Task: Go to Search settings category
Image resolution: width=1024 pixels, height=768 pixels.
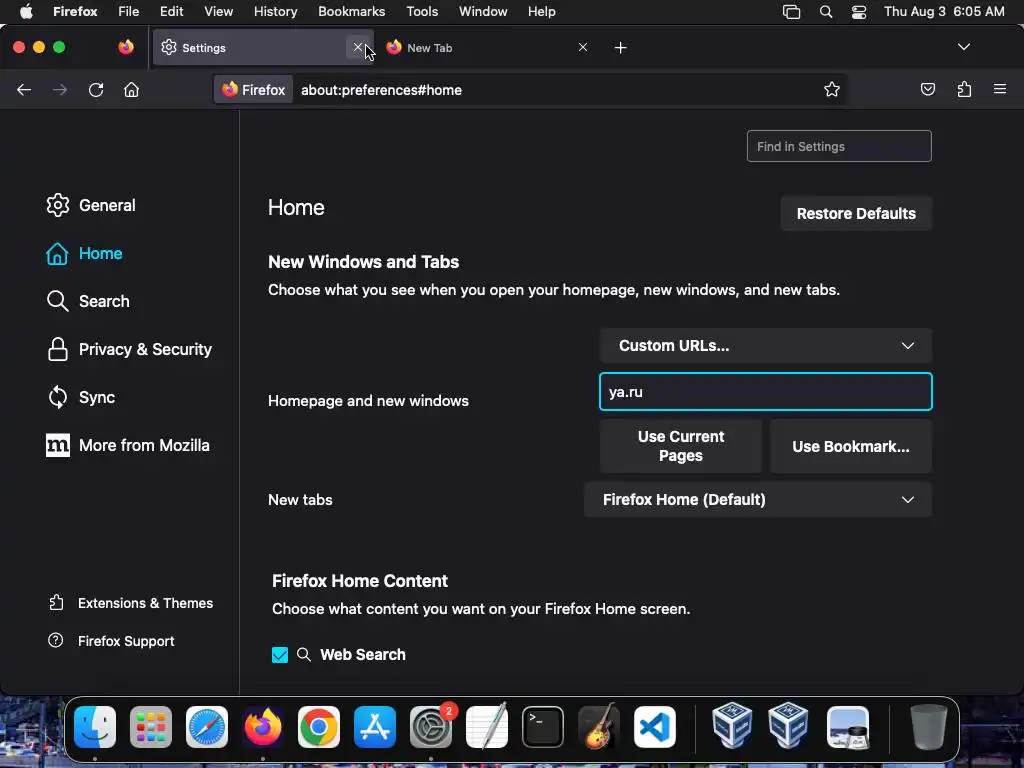Action: coord(88,301)
